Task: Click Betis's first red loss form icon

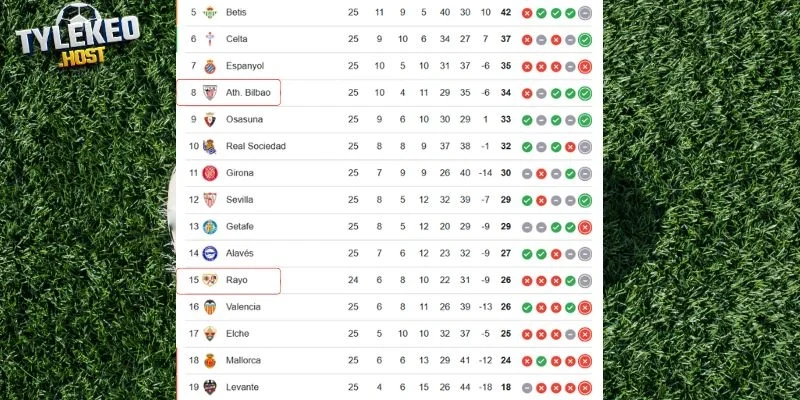Action: pyautogui.click(x=527, y=12)
